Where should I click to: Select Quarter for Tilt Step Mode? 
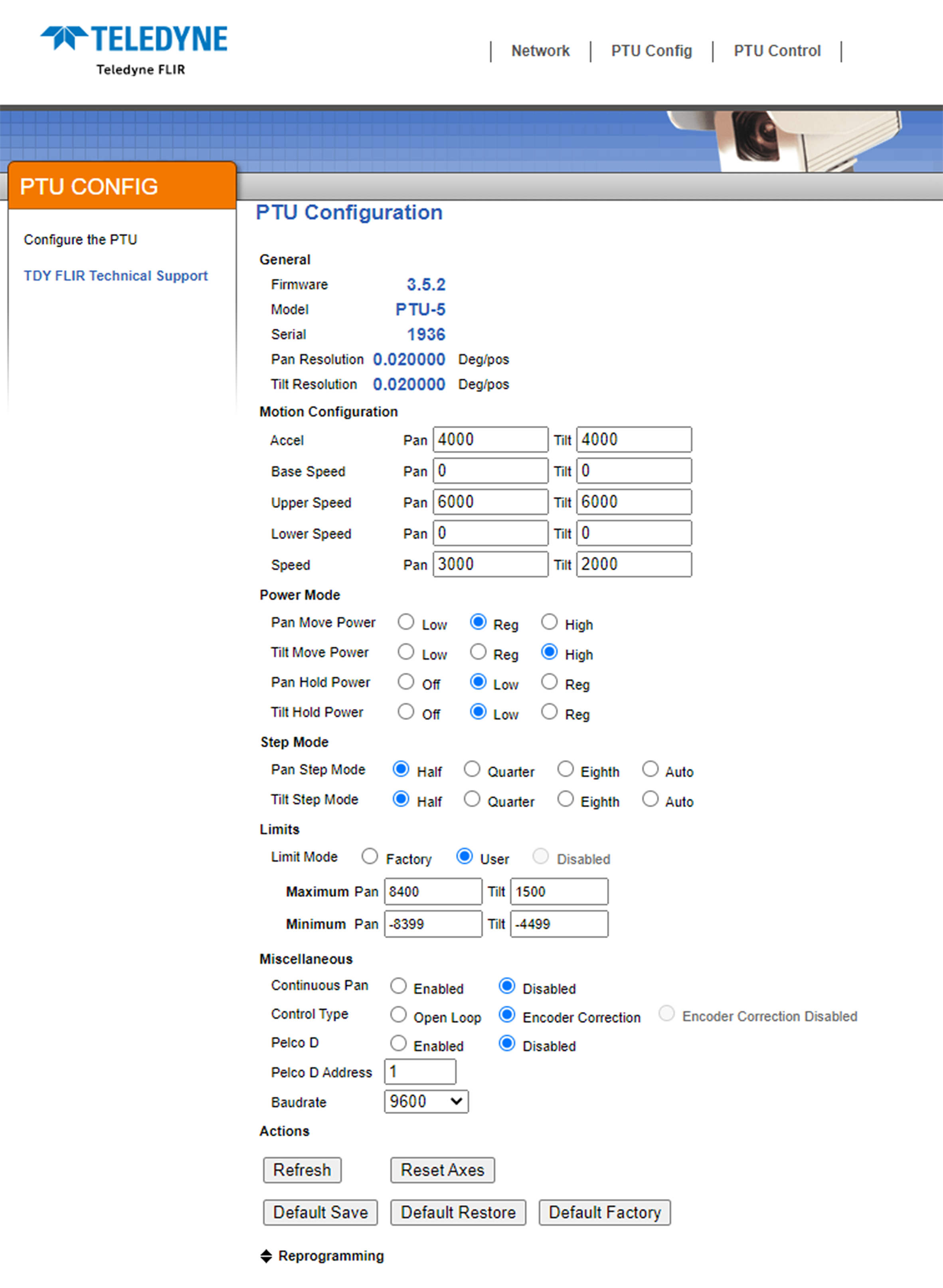click(x=472, y=798)
